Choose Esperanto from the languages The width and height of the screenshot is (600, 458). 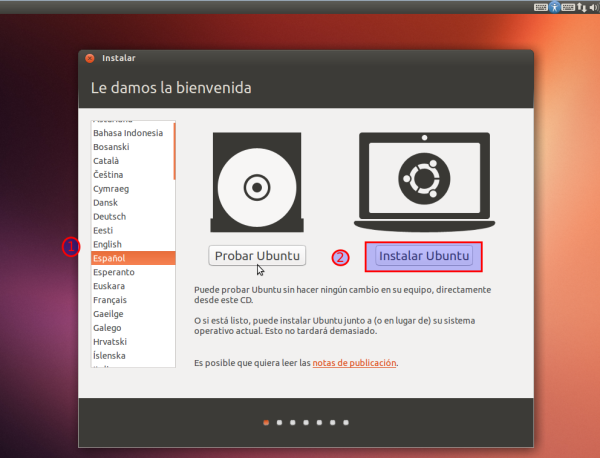(133, 272)
